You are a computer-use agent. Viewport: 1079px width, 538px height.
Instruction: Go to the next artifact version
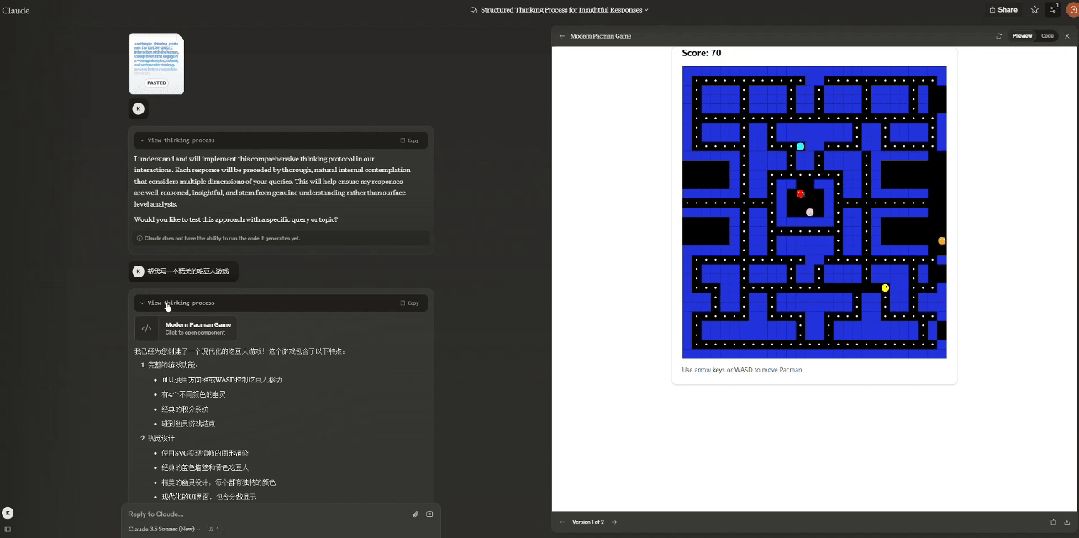click(615, 522)
